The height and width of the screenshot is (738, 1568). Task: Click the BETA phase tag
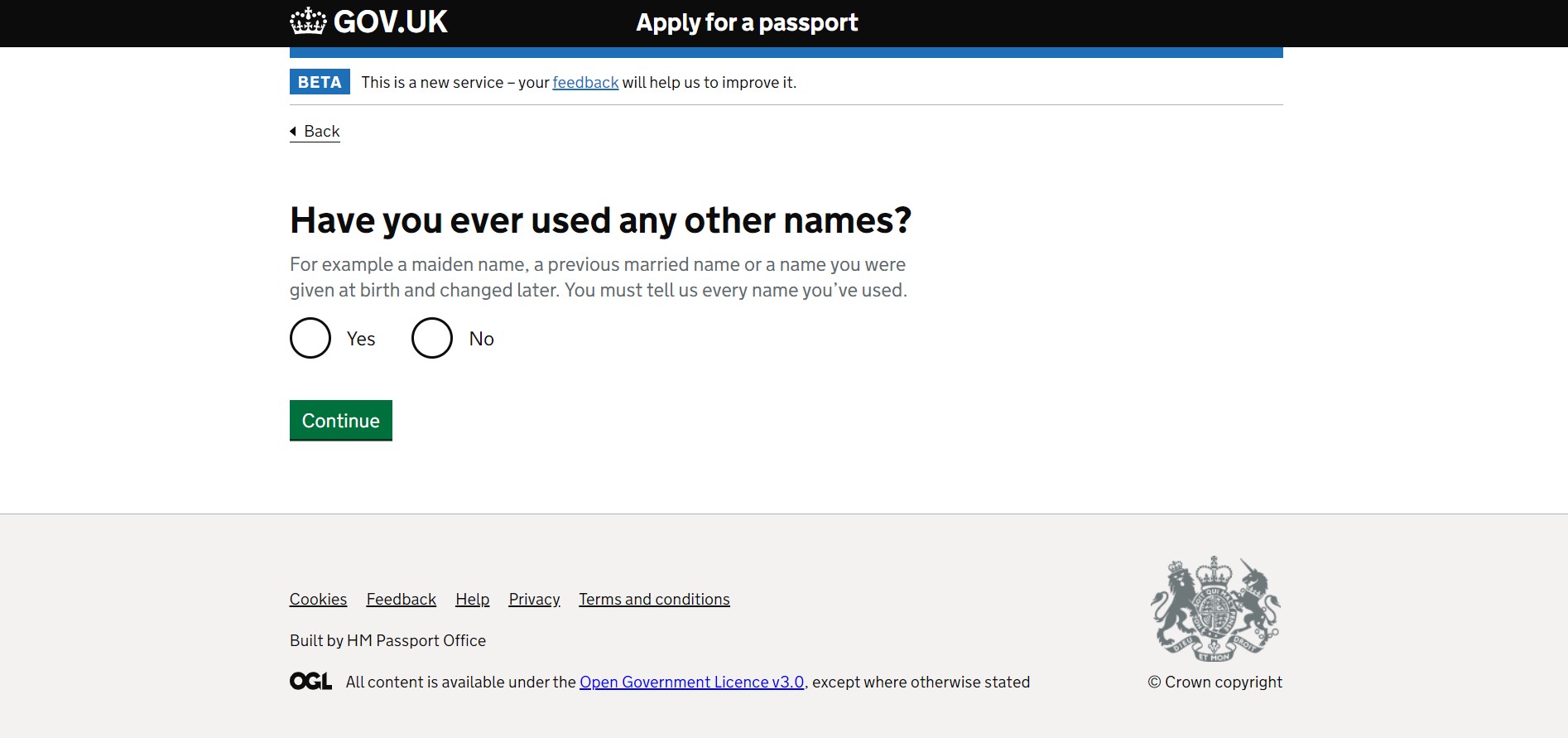click(x=320, y=82)
